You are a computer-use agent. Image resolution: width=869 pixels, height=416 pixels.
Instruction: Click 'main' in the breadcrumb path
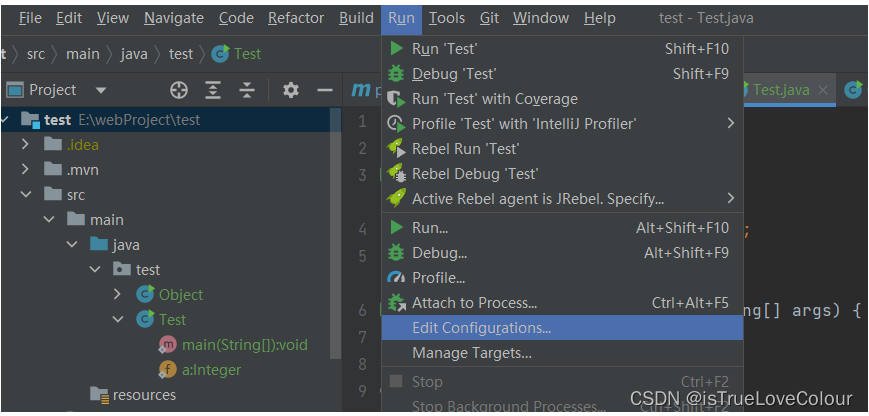tap(83, 54)
